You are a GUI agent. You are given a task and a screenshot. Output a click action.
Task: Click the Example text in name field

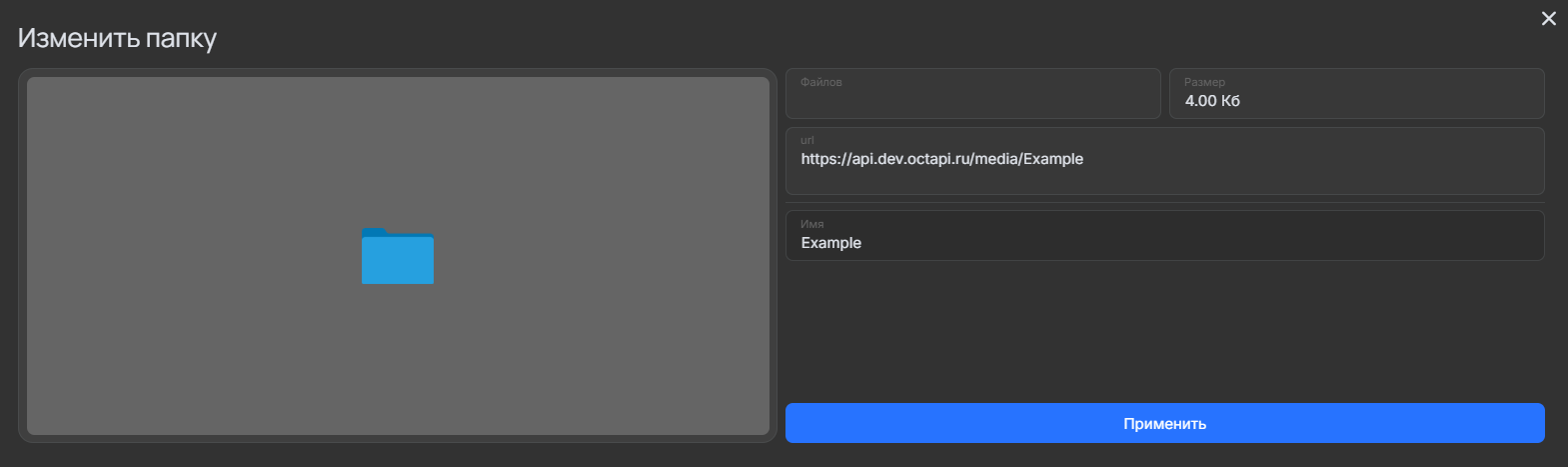point(830,243)
